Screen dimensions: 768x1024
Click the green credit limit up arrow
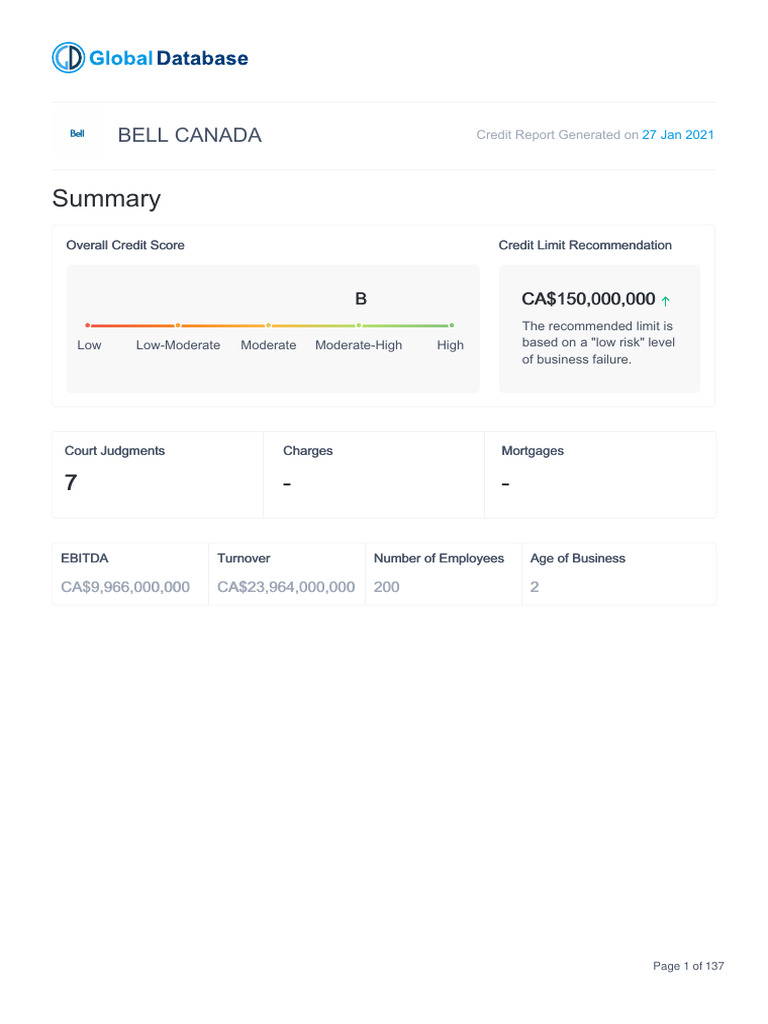(666, 300)
